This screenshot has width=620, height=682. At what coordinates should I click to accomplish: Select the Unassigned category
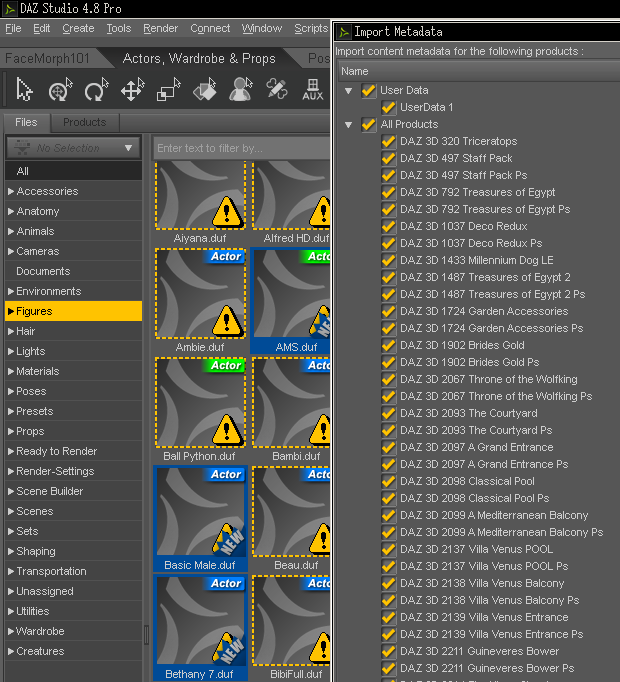[x=73, y=591]
